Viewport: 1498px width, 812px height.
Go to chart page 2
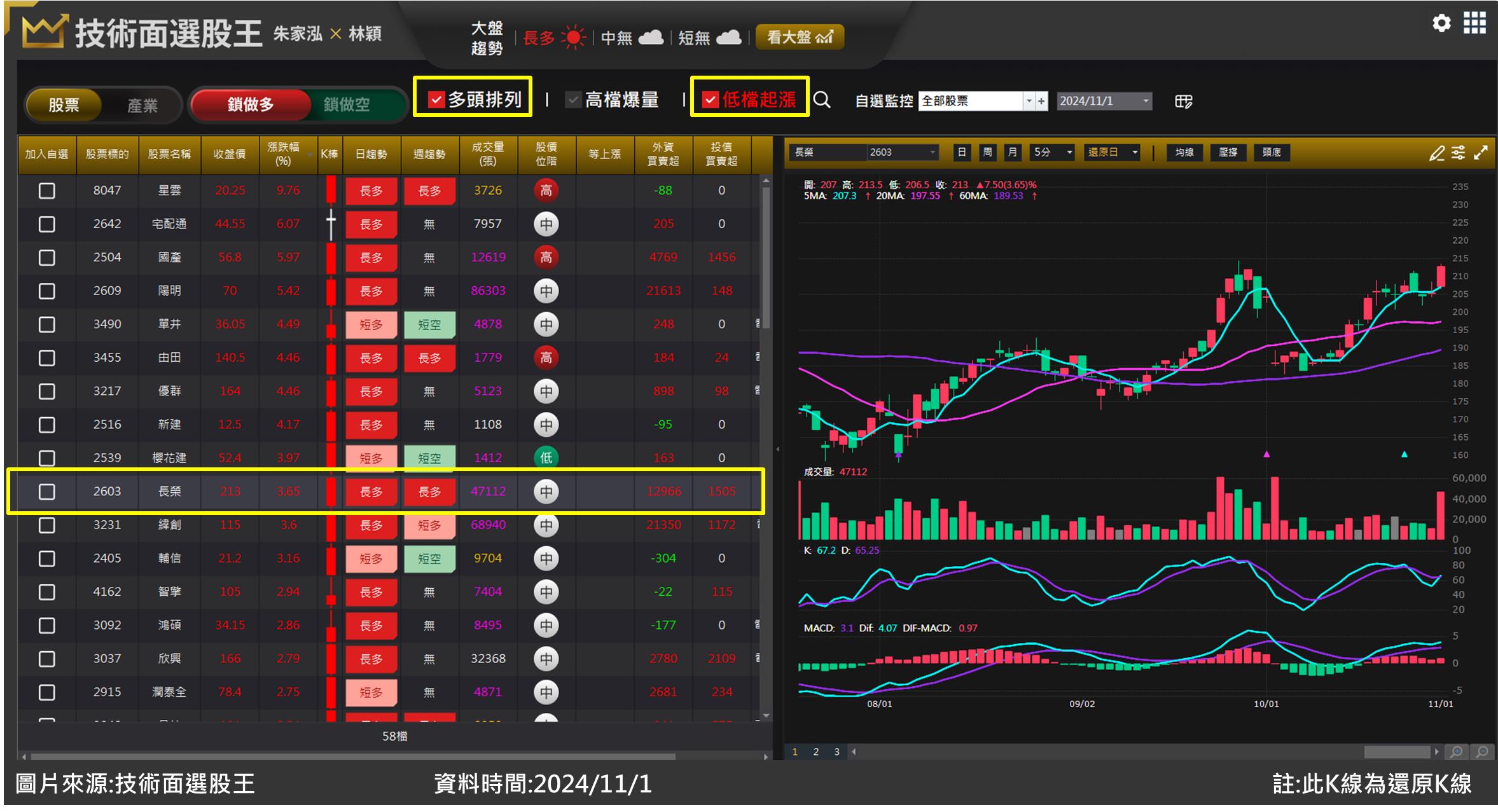pos(815,751)
